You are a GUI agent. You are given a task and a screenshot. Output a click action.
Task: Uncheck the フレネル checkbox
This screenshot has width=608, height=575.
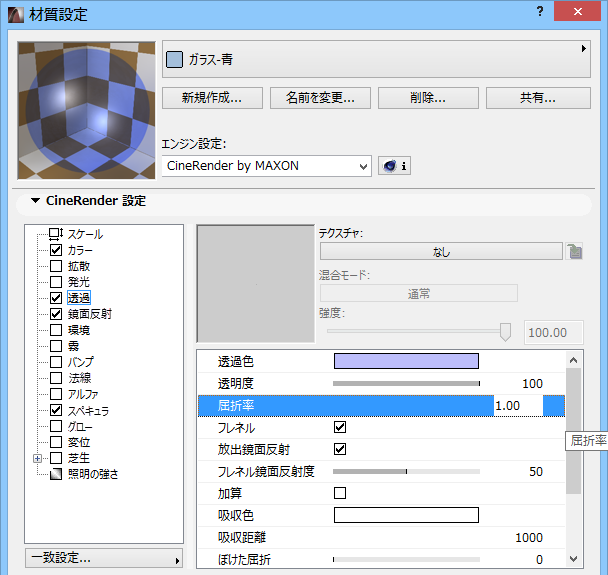click(340, 427)
